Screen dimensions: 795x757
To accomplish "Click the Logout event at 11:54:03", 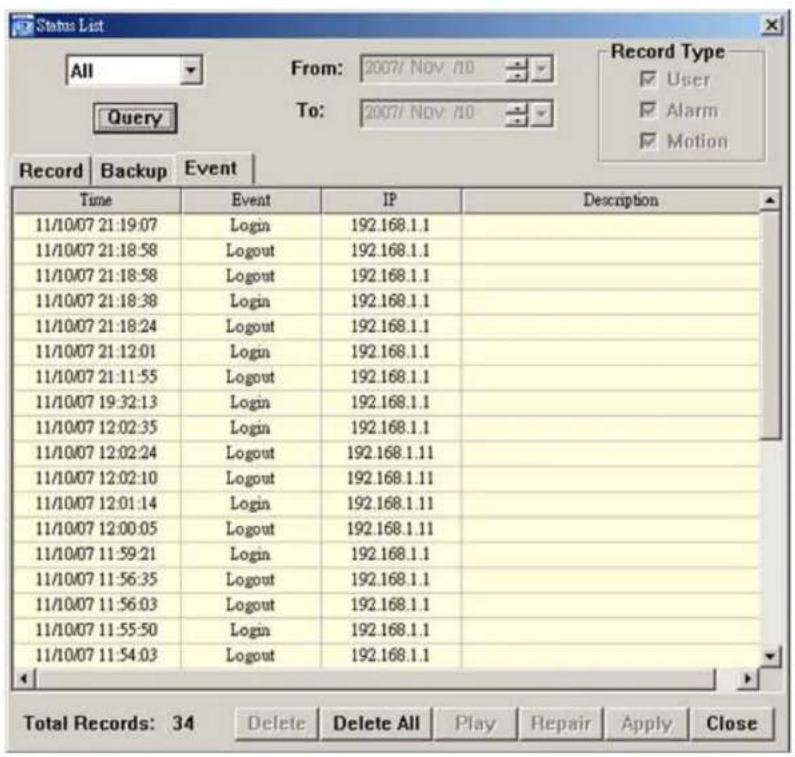I will click(250, 656).
